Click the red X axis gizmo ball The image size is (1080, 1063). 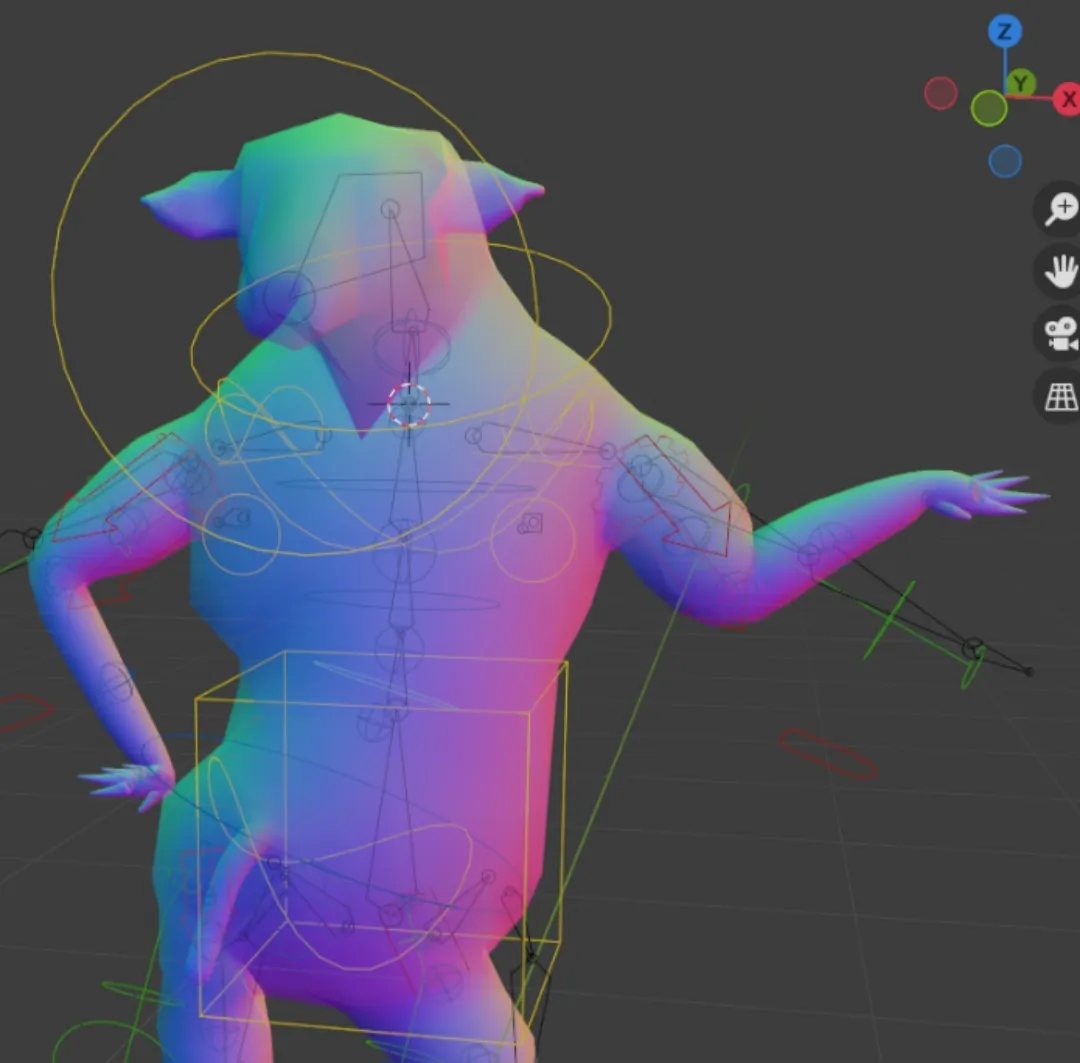click(x=1067, y=99)
